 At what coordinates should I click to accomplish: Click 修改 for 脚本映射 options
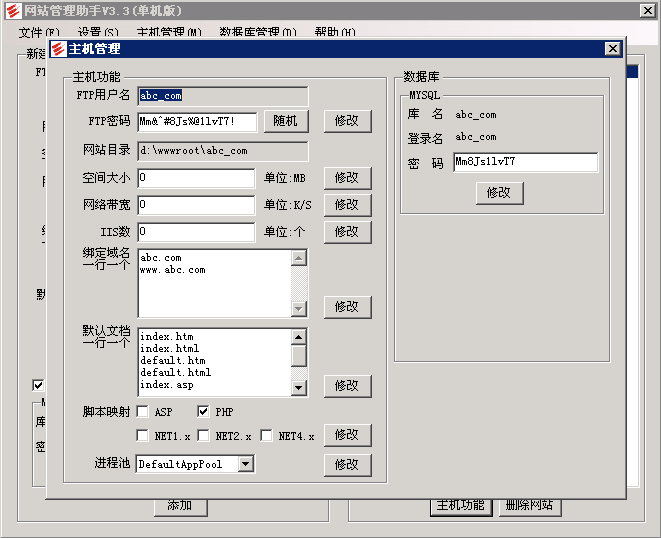click(x=347, y=435)
